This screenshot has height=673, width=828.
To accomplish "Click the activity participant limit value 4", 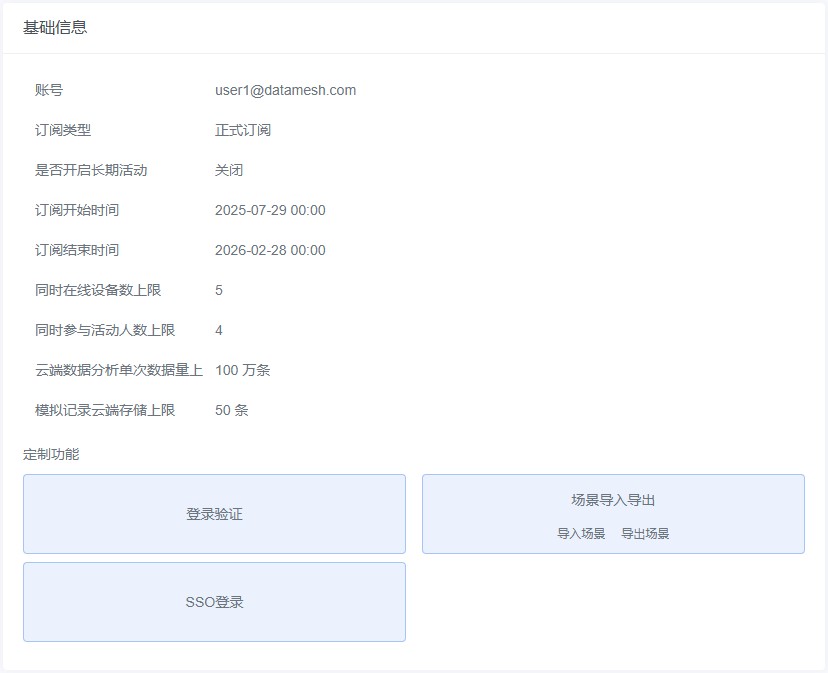I will click(x=219, y=330).
